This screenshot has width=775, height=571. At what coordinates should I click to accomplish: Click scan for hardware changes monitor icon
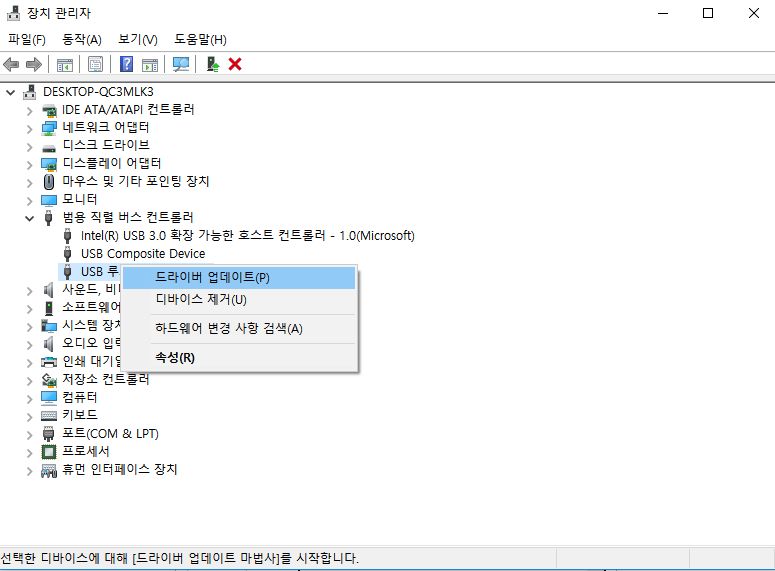[x=181, y=64]
